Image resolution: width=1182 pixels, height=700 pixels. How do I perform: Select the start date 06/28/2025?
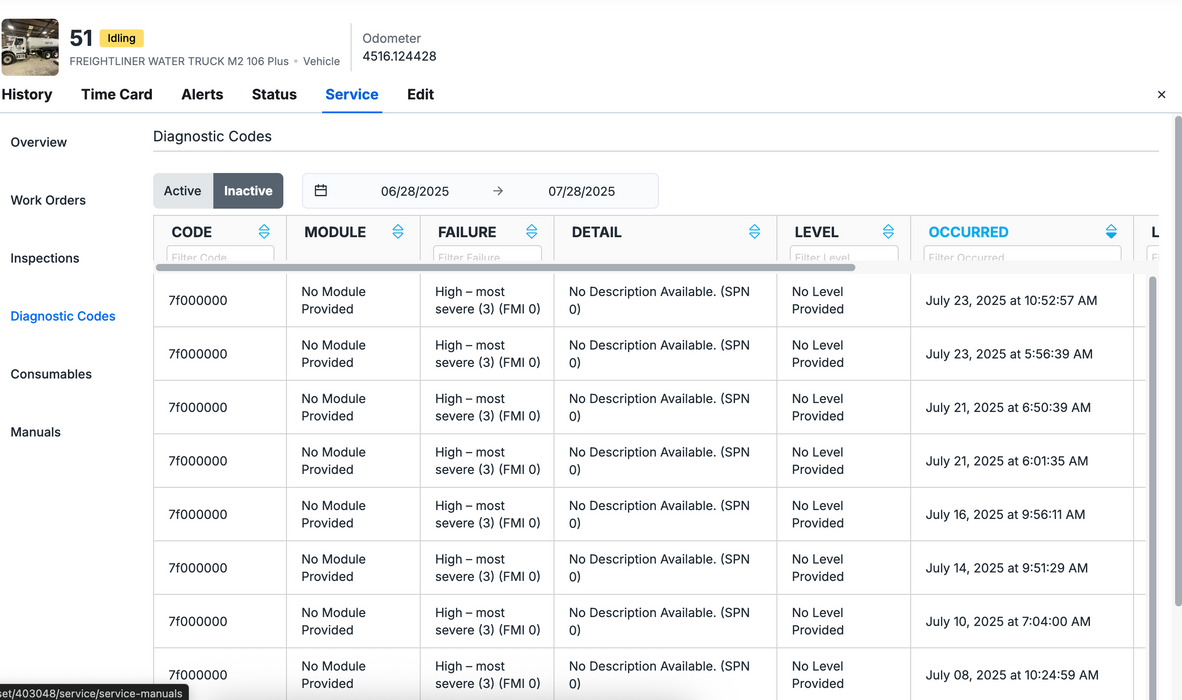pyautogui.click(x=415, y=191)
